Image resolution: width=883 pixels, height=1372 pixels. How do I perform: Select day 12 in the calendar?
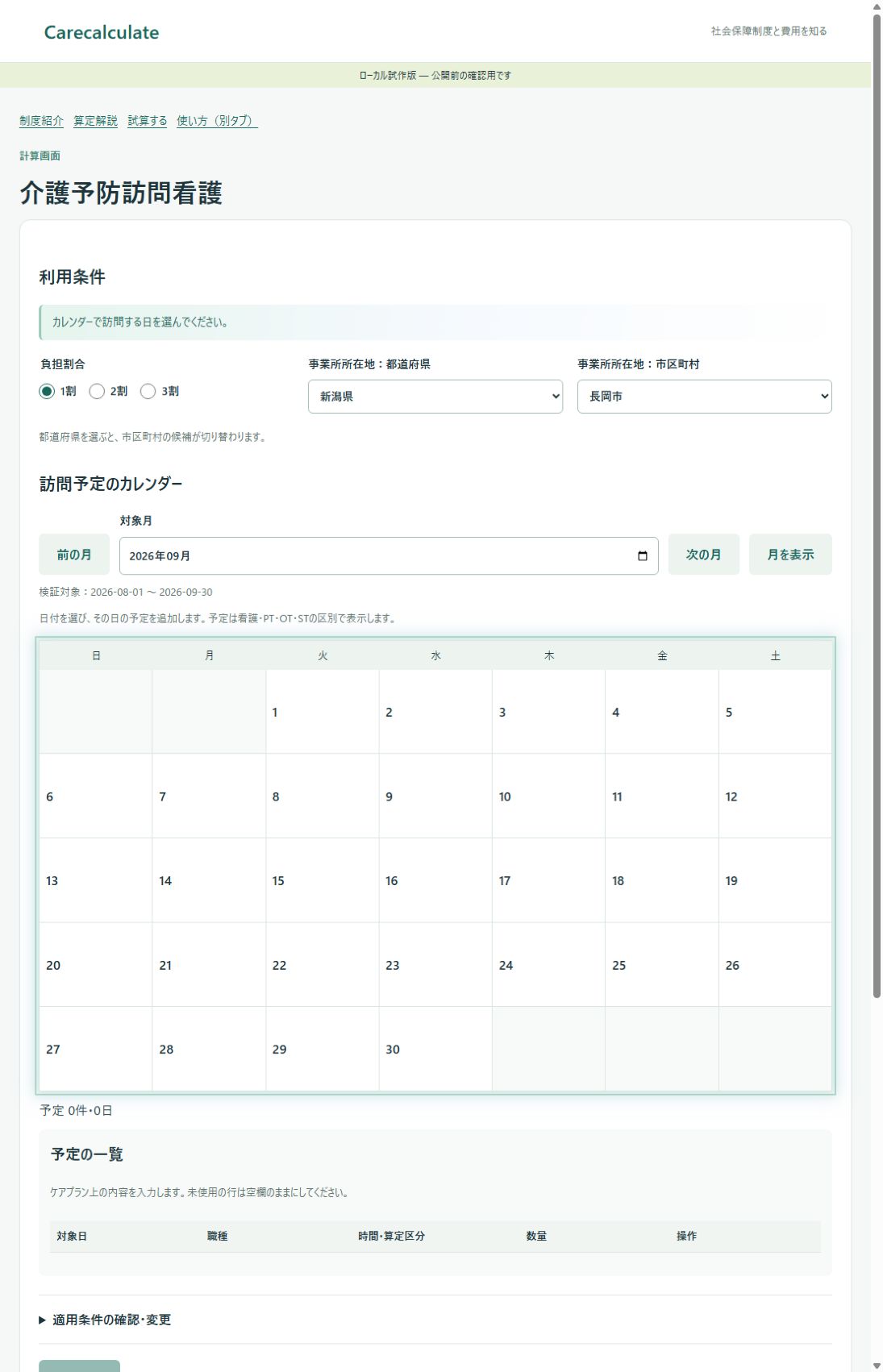click(x=775, y=796)
